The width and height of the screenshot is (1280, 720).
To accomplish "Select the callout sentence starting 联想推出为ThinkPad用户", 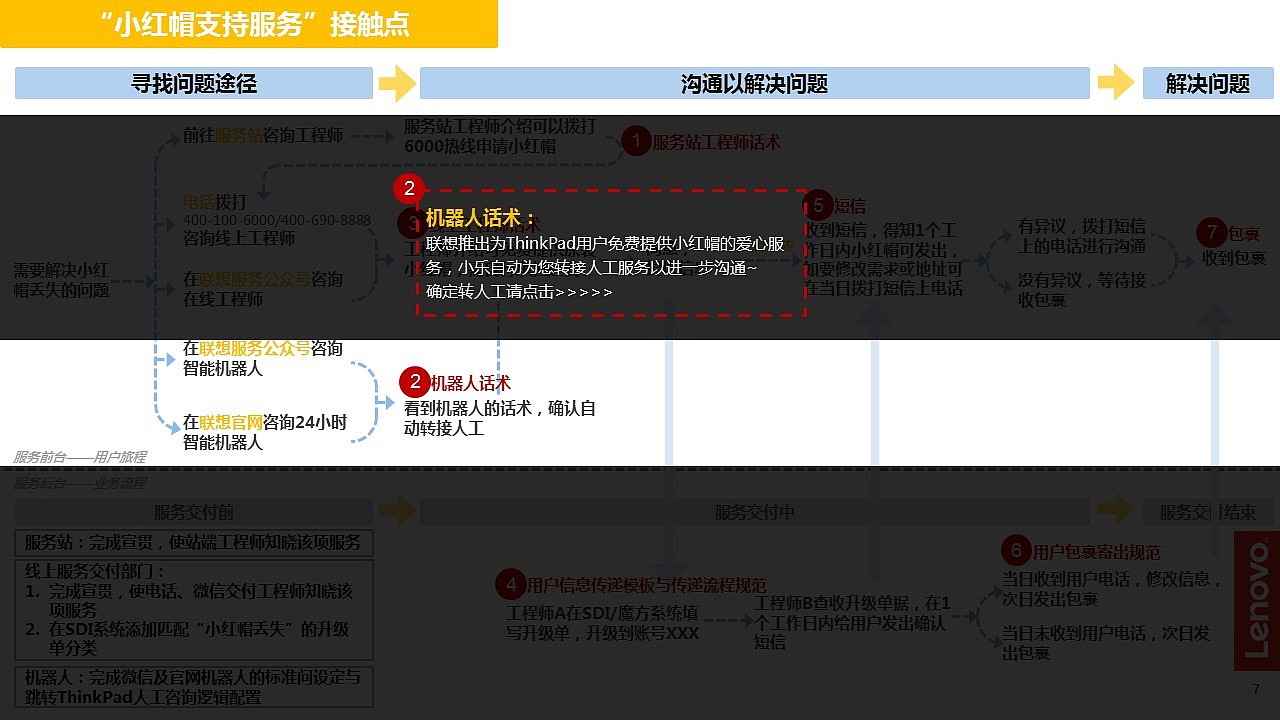I will (x=605, y=255).
